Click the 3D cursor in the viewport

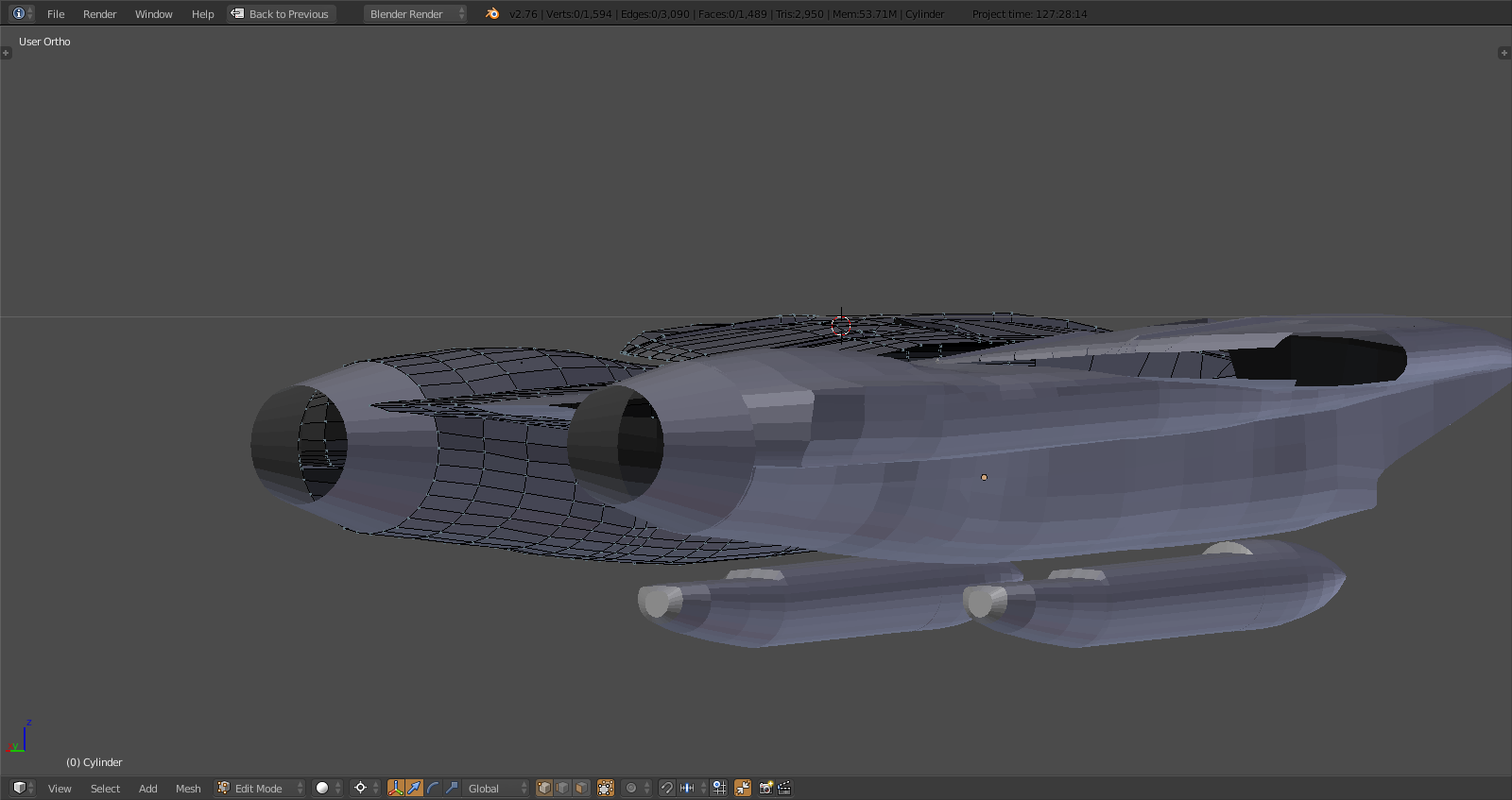(x=841, y=326)
